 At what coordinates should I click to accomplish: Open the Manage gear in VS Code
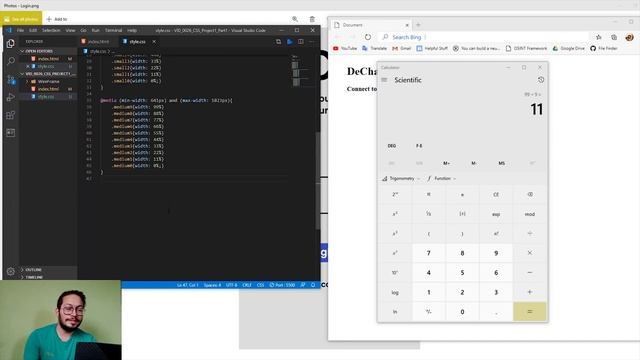pyautogui.click(x=11, y=271)
